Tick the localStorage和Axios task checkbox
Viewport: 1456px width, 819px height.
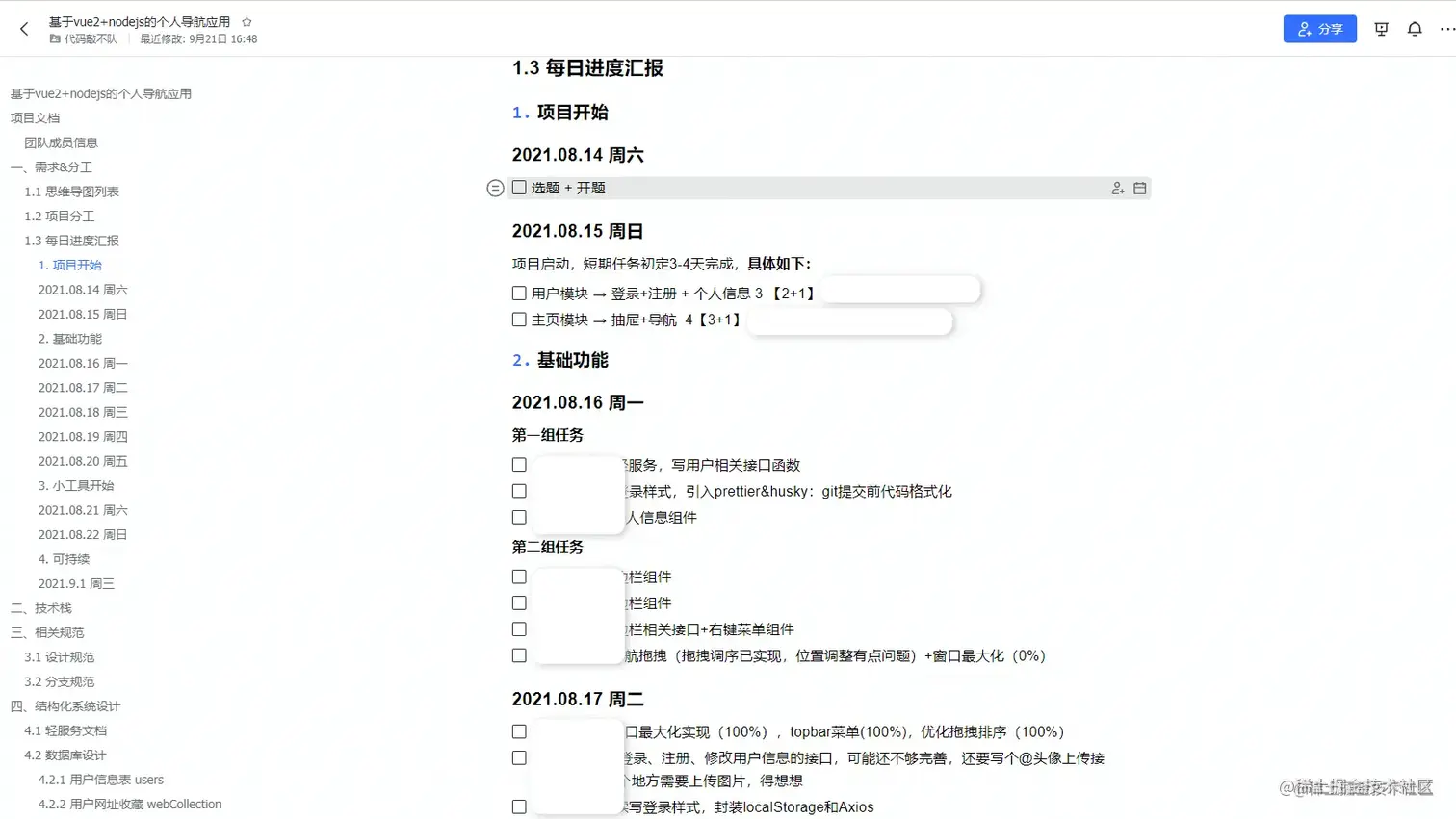(519, 806)
